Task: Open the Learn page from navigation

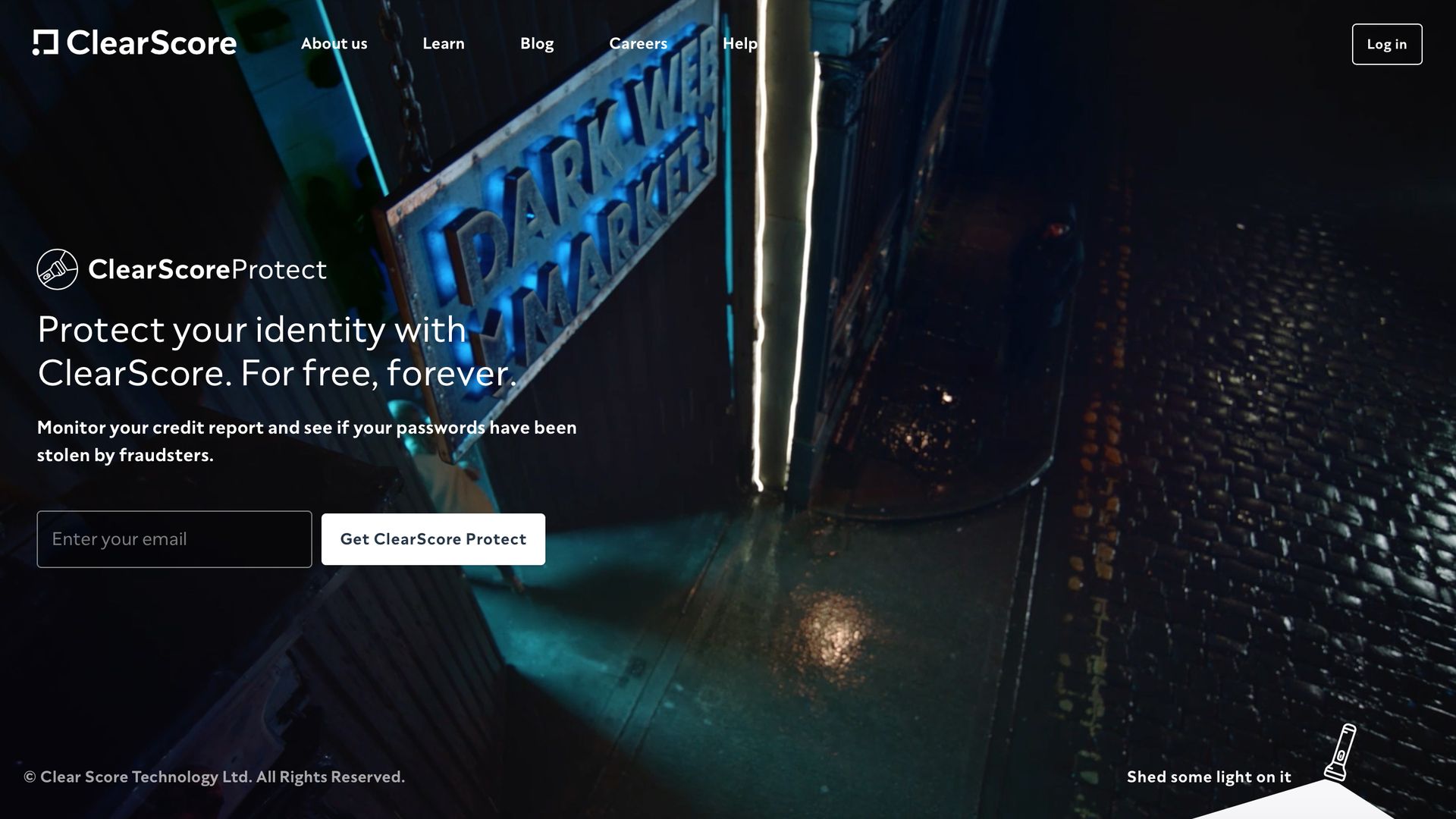Action: 444,43
